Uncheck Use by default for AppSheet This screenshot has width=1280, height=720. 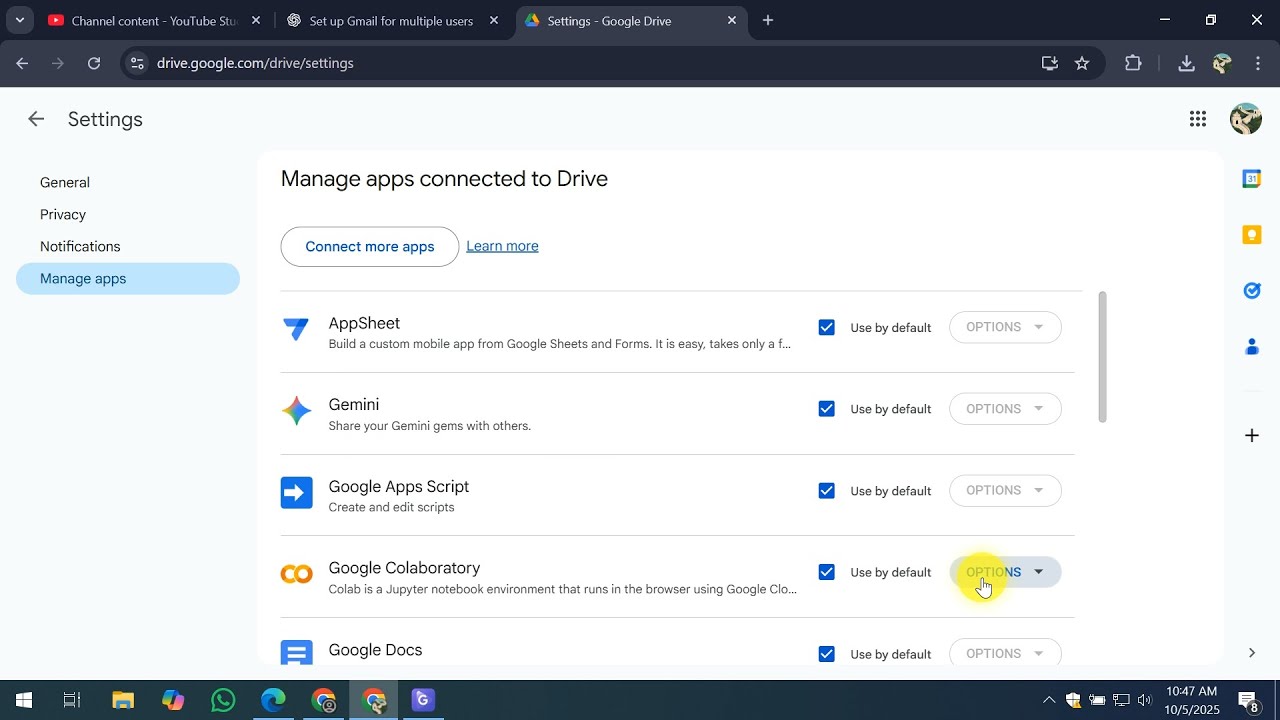826,327
